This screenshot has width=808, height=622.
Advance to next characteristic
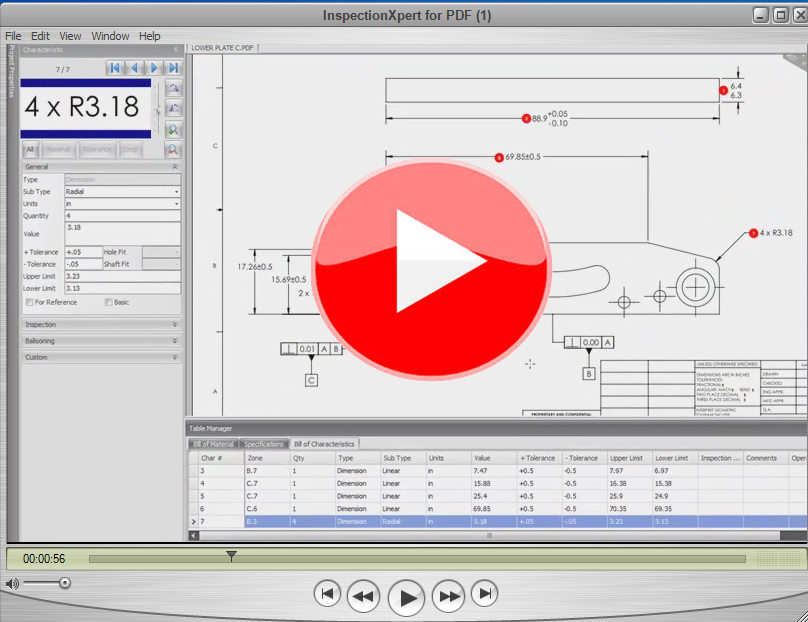coord(155,68)
